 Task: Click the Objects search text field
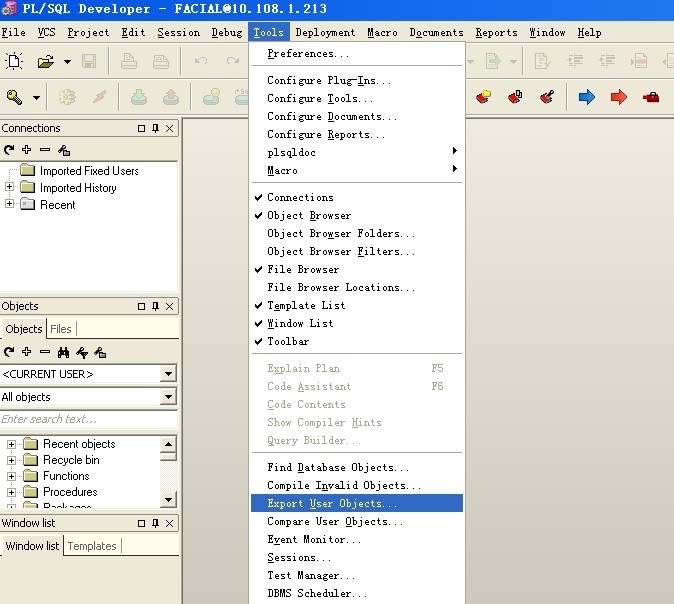89,419
